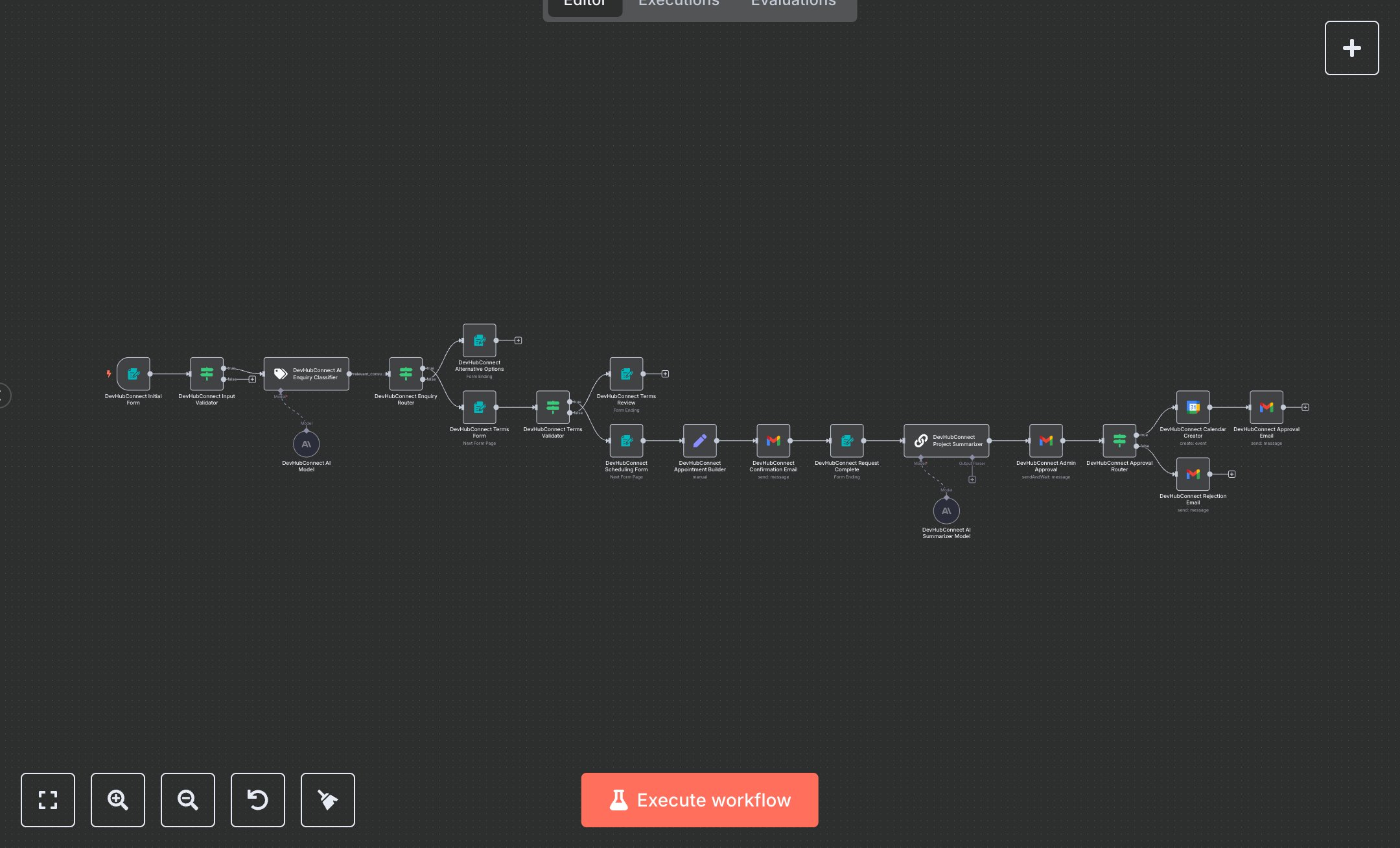Select the DevHubConnect Admin Approval Gmail node
This screenshot has width=1400, height=848.
click(1045, 441)
